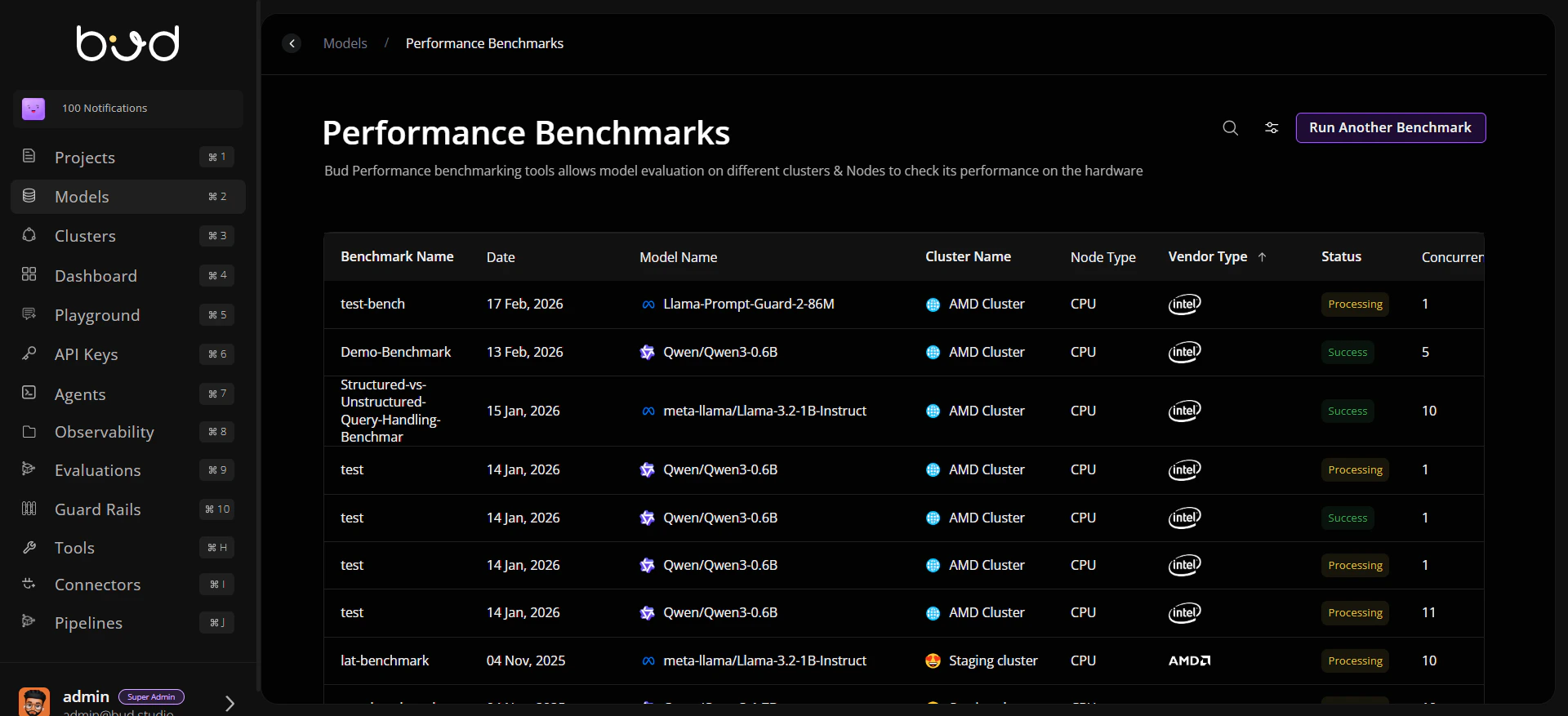
Task: Open the test-bench benchmark row
Action: tap(903, 305)
